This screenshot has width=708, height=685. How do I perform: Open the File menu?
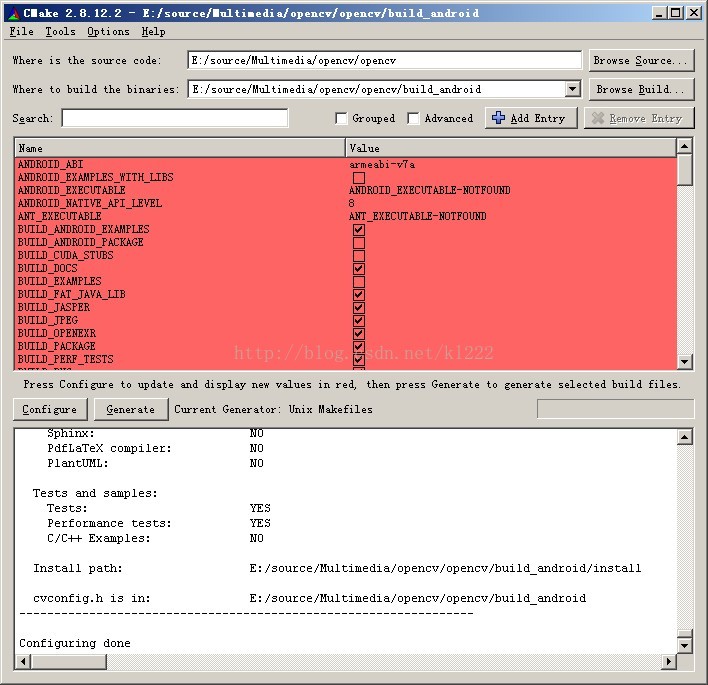[22, 32]
